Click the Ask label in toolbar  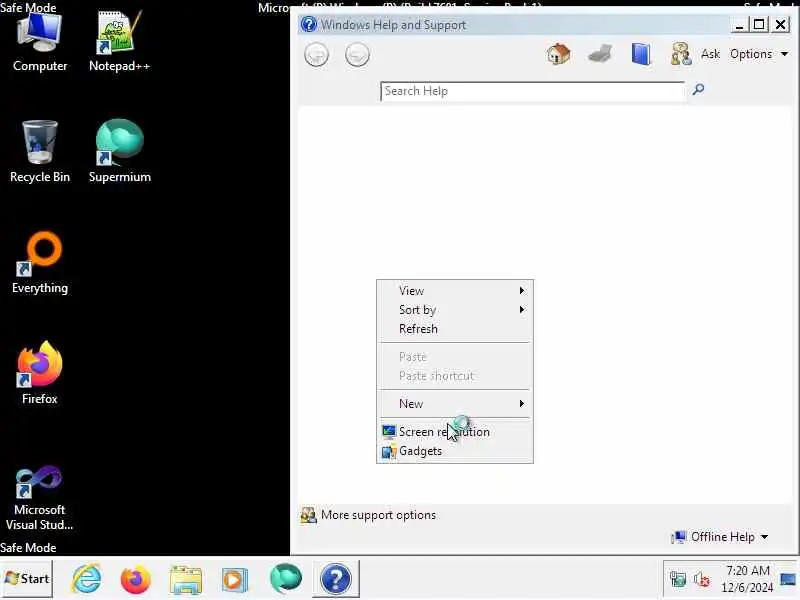[x=710, y=54]
